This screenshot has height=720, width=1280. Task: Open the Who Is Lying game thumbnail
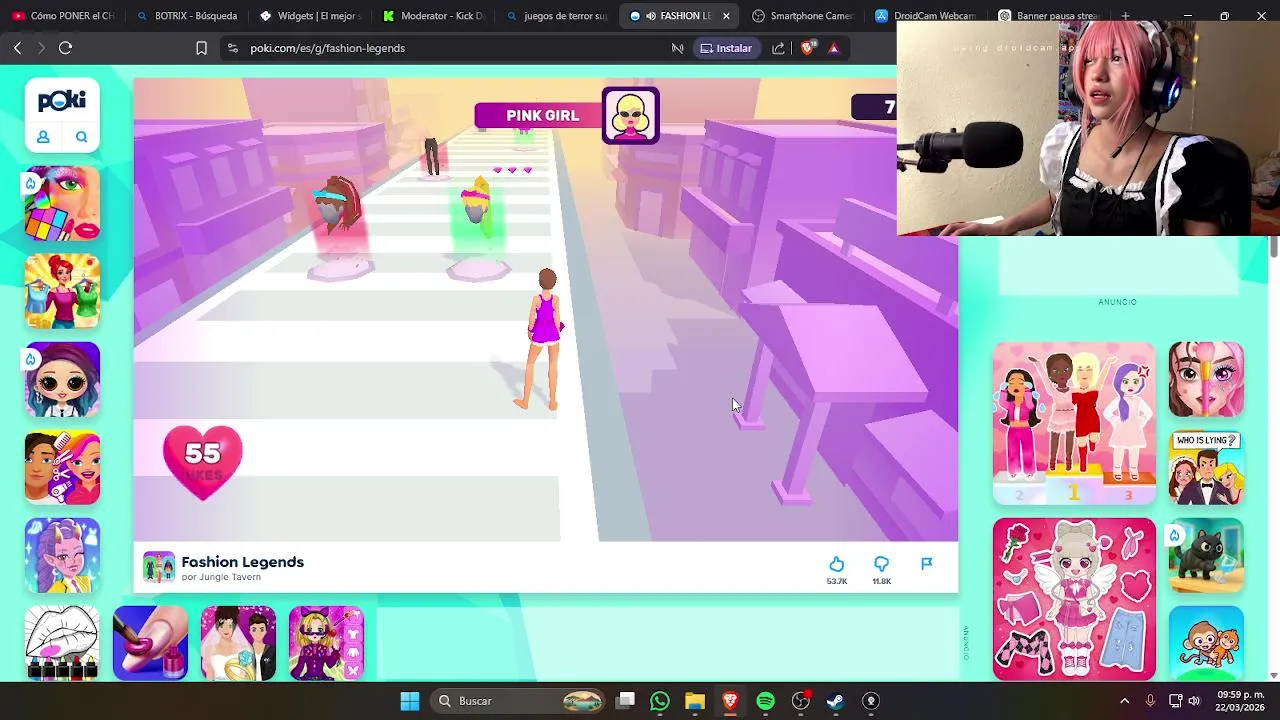[1206, 467]
